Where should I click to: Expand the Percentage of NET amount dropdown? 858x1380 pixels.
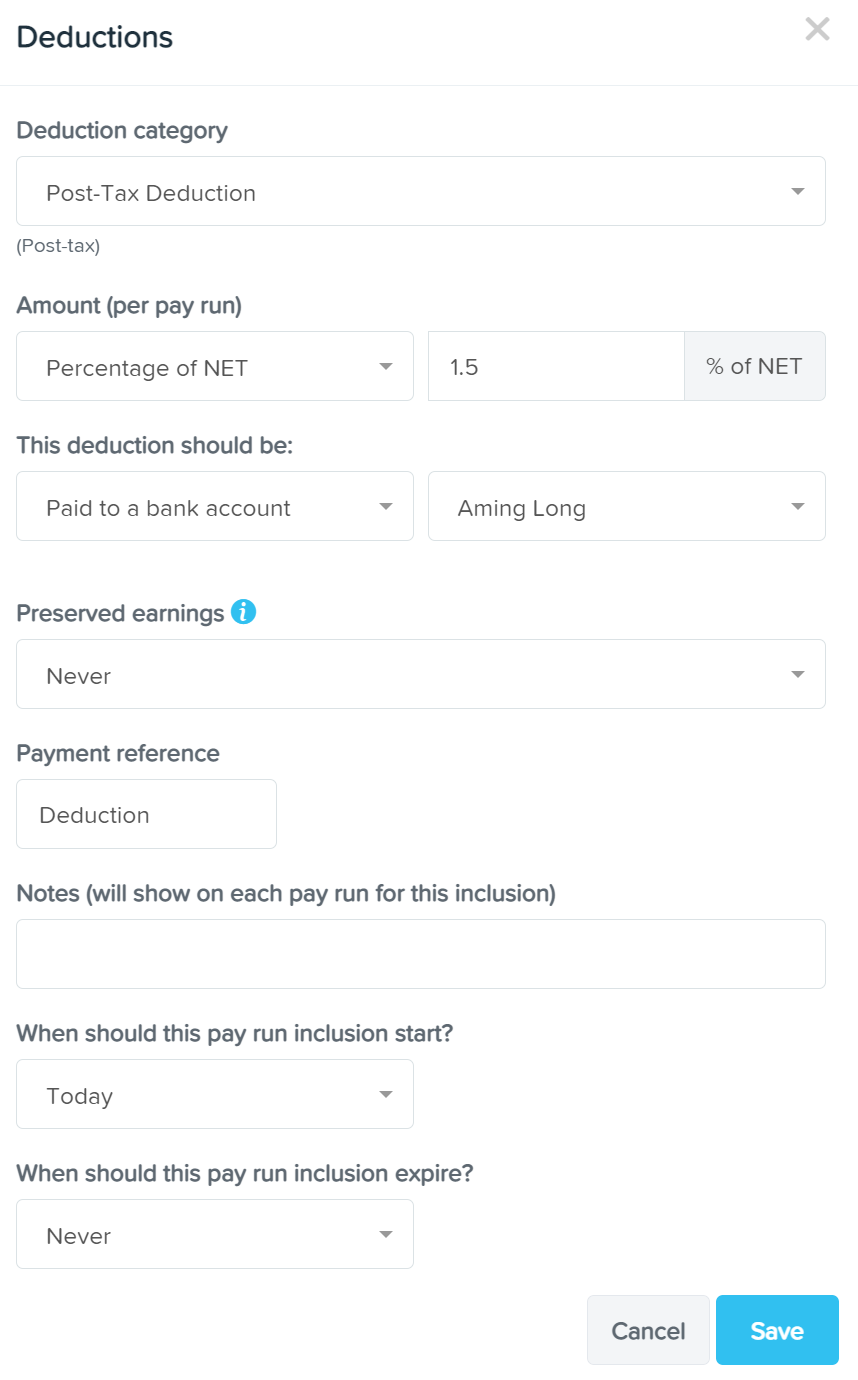[215, 366]
